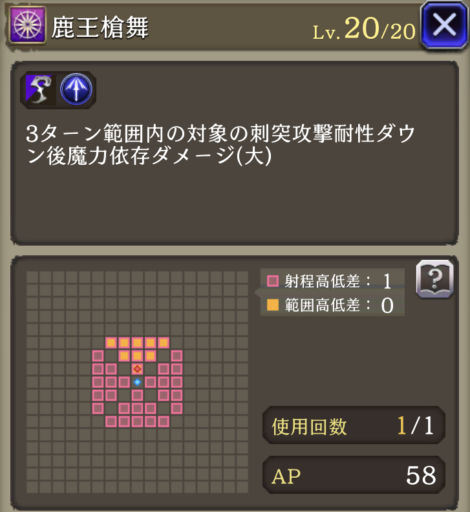Tap the AP 58 cost panel
470x512 pixels.
(354, 475)
